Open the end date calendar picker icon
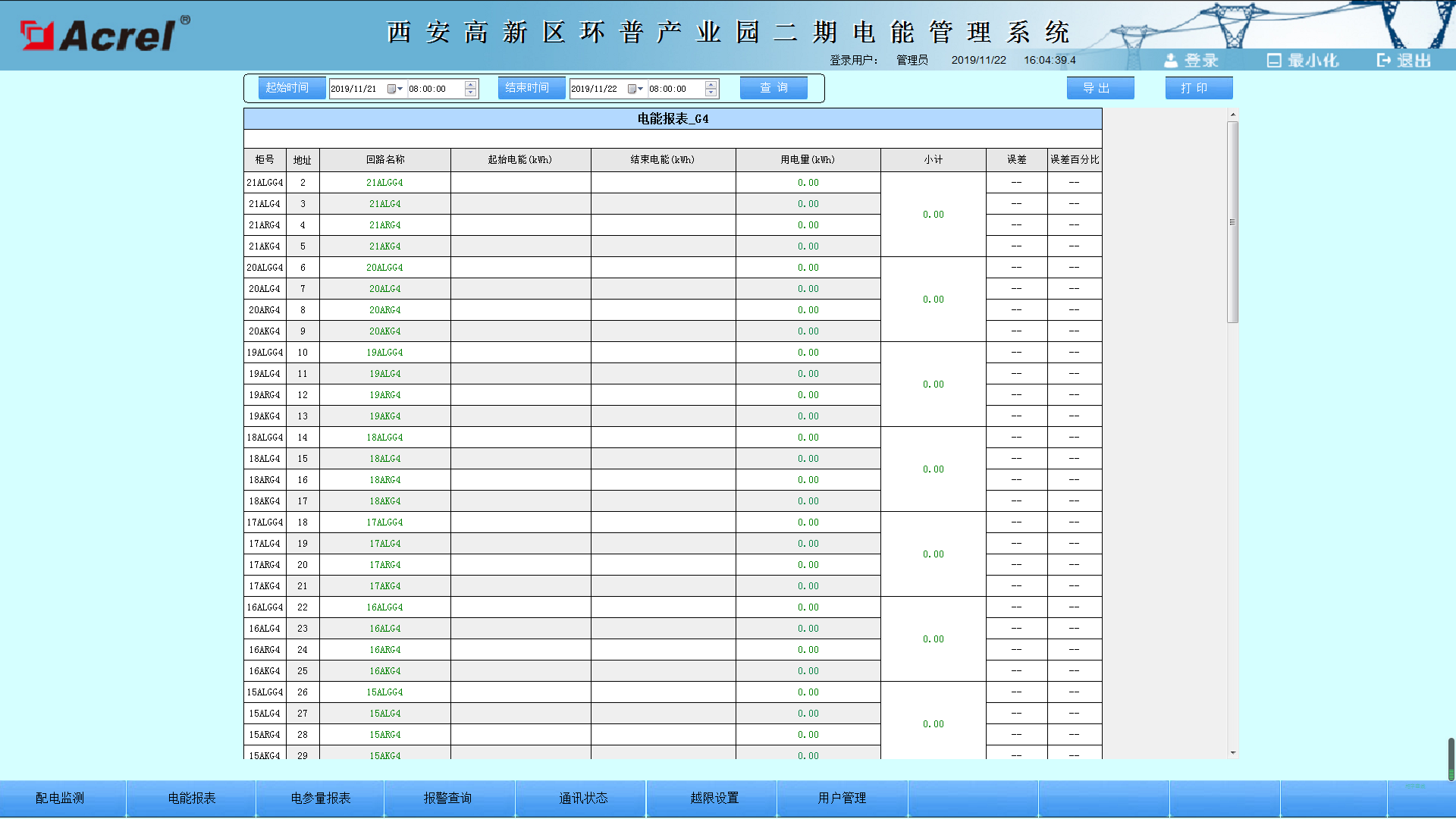The image size is (1456, 819). coord(632,88)
